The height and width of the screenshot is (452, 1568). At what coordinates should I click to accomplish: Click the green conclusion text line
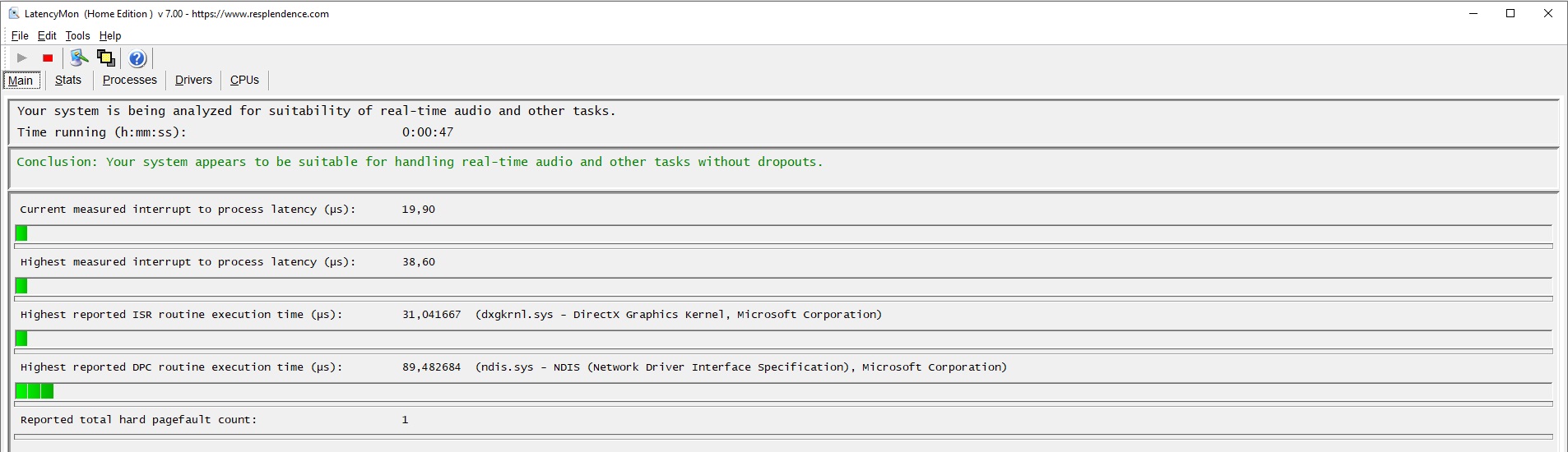420,162
